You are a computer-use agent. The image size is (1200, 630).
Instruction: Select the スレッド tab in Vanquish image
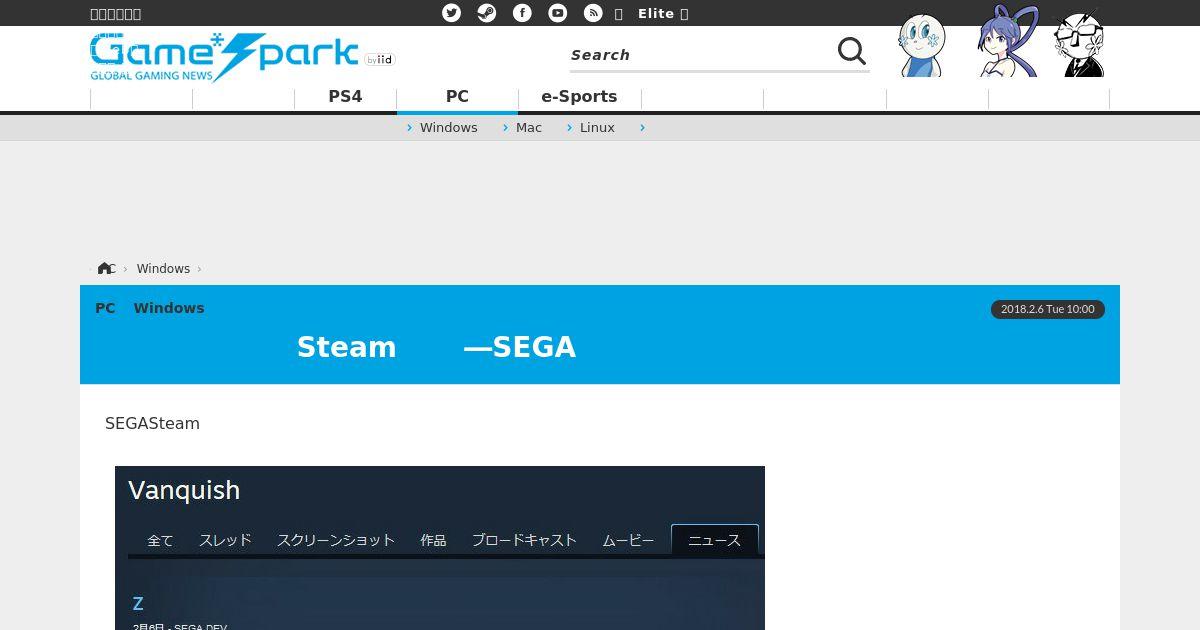click(x=225, y=540)
